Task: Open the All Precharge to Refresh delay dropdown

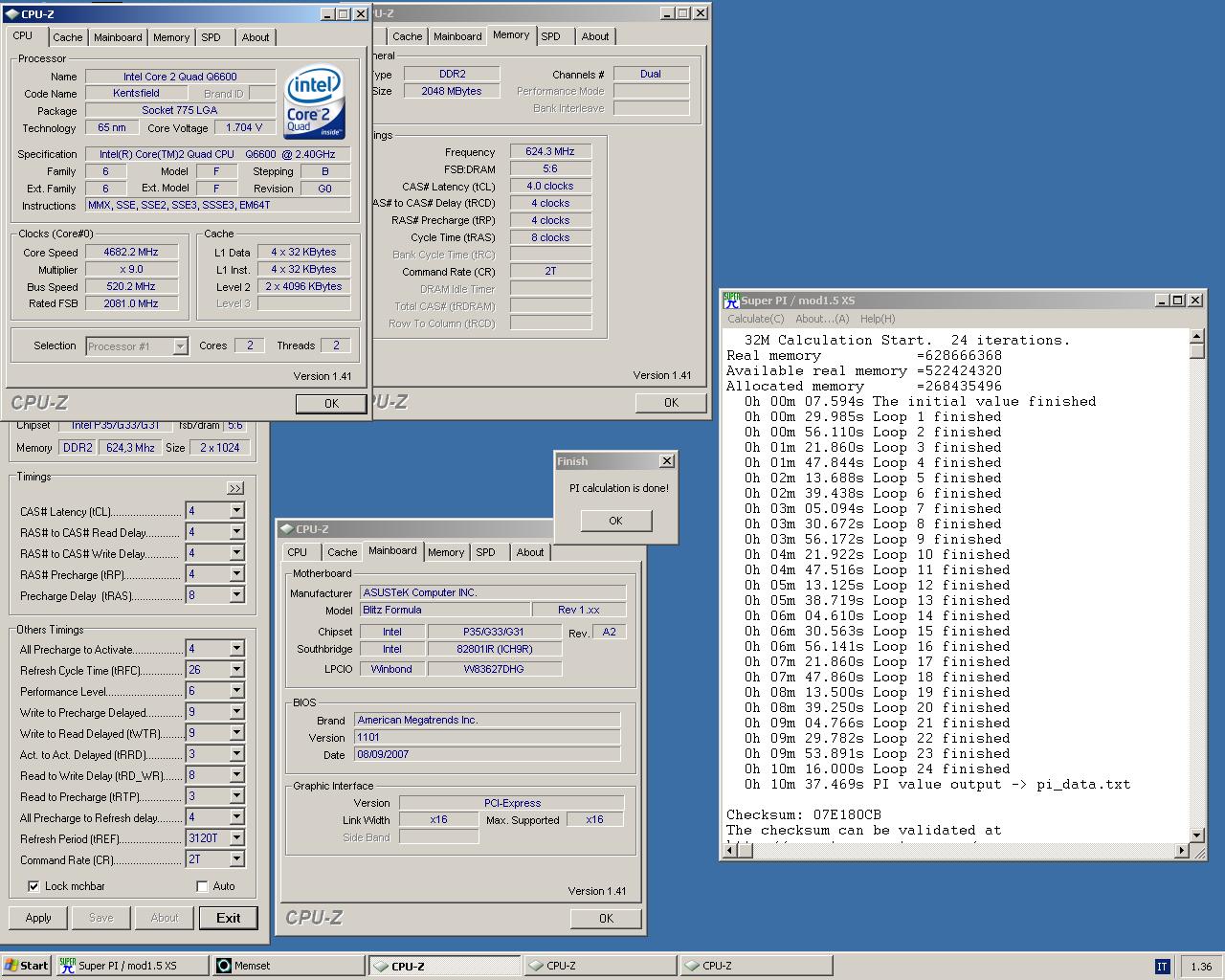Action: point(236,817)
